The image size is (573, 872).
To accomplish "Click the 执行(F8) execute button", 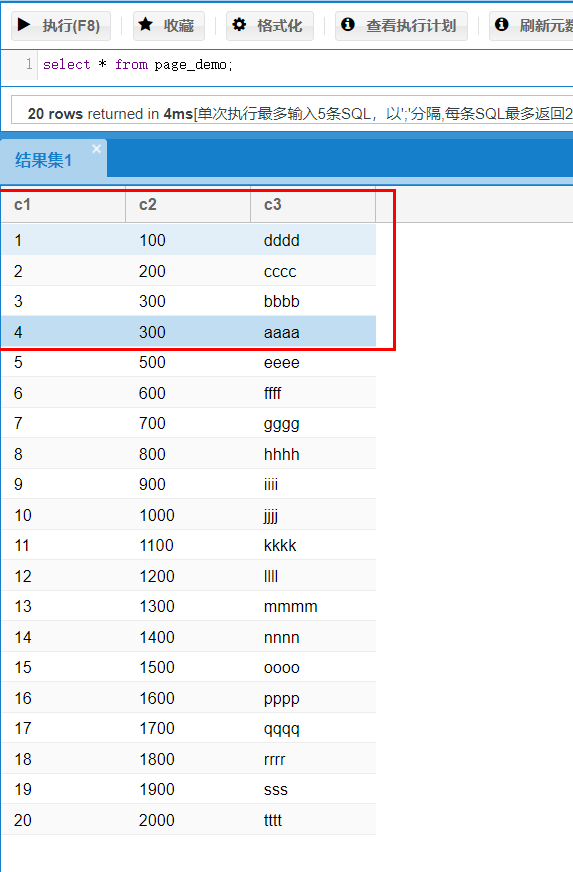I will click(x=61, y=26).
